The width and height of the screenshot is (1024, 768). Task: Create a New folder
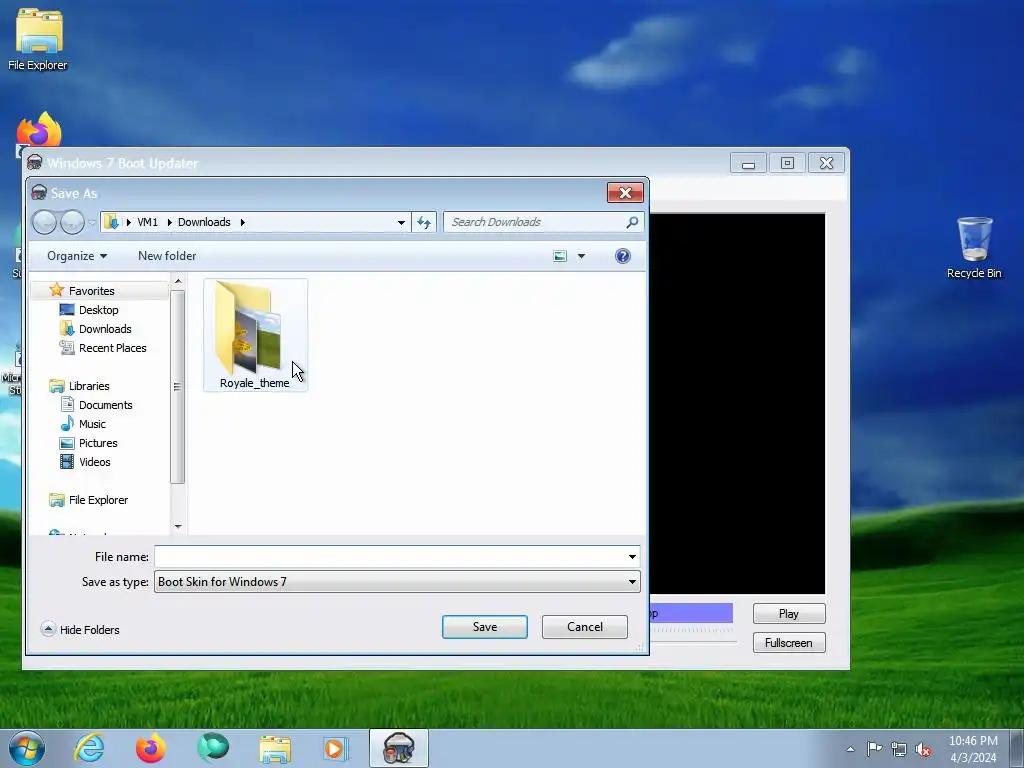pyautogui.click(x=167, y=256)
